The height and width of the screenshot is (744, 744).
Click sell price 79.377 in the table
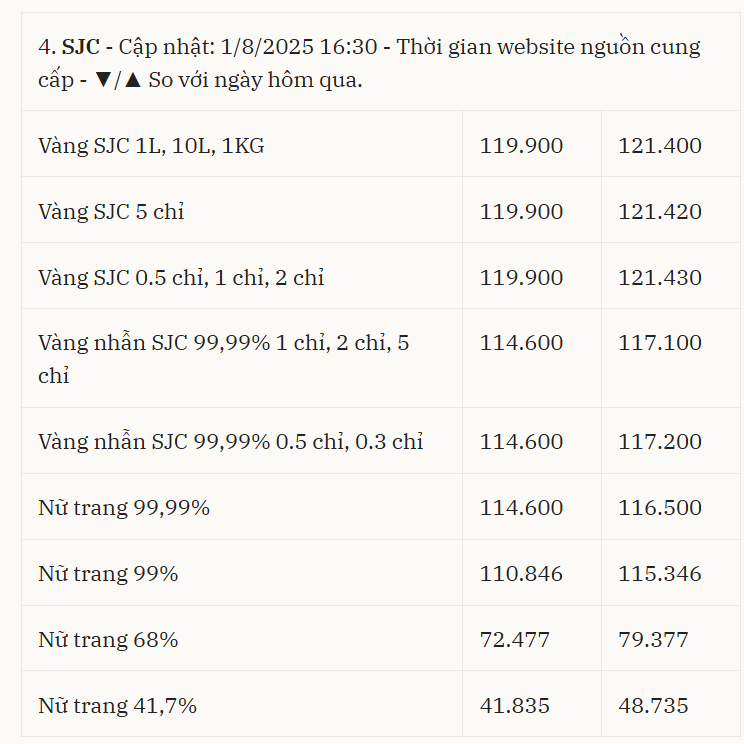click(x=653, y=639)
